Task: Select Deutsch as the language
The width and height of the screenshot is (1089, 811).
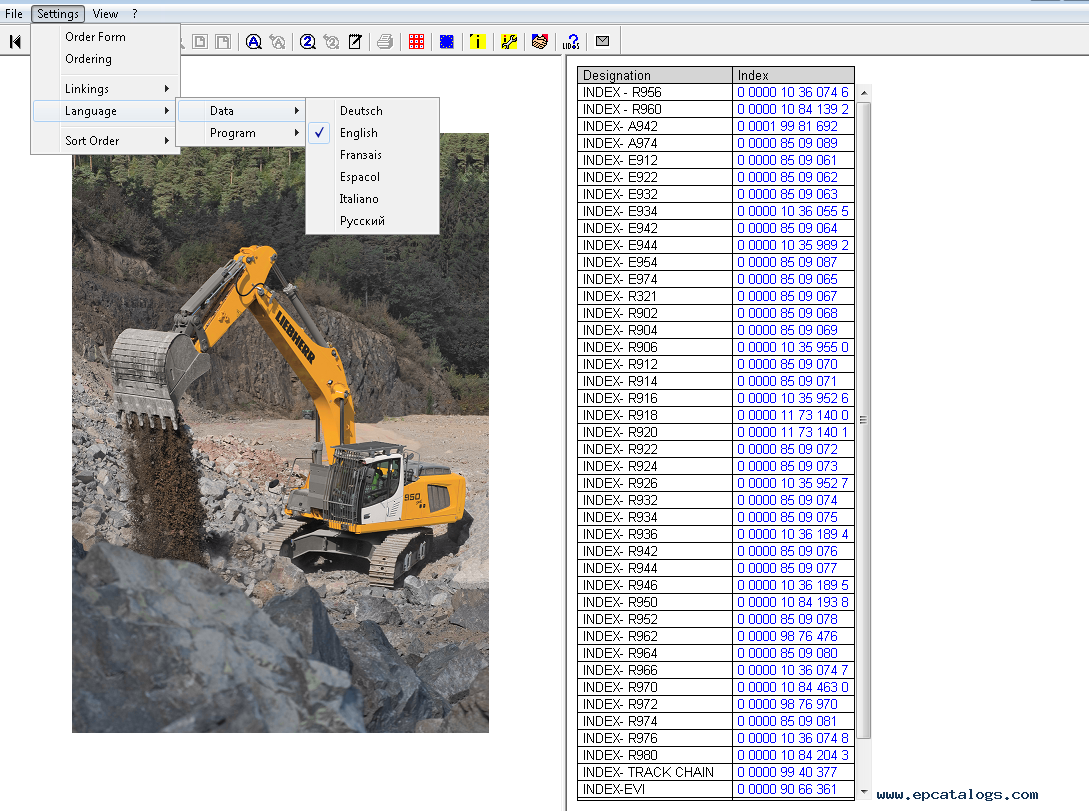Action: click(x=372, y=111)
